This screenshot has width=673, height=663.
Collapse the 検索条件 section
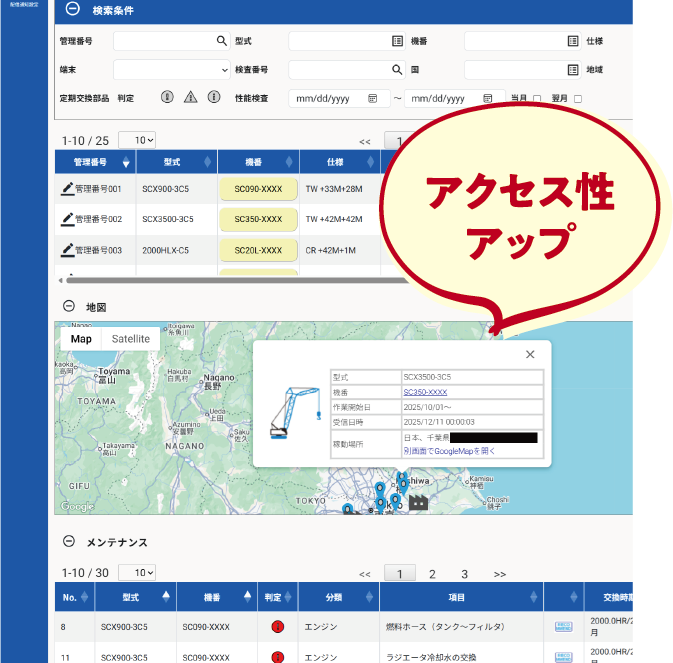pyautogui.click(x=73, y=9)
